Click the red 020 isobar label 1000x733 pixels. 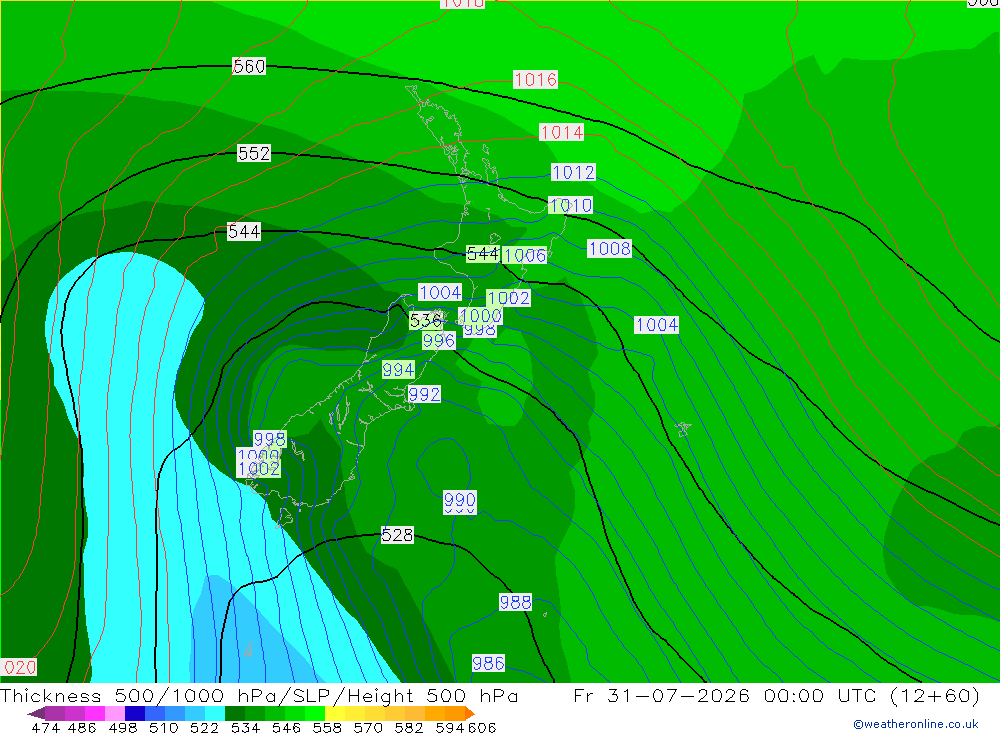coord(18,667)
